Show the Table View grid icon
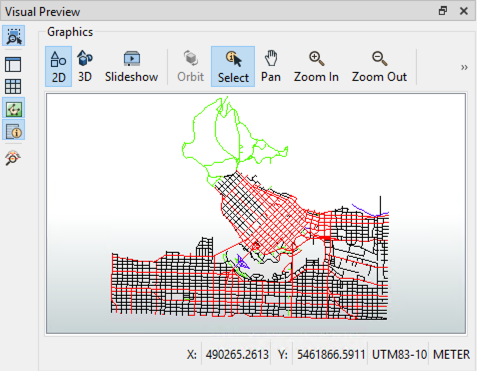The image size is (477, 371). [13, 86]
